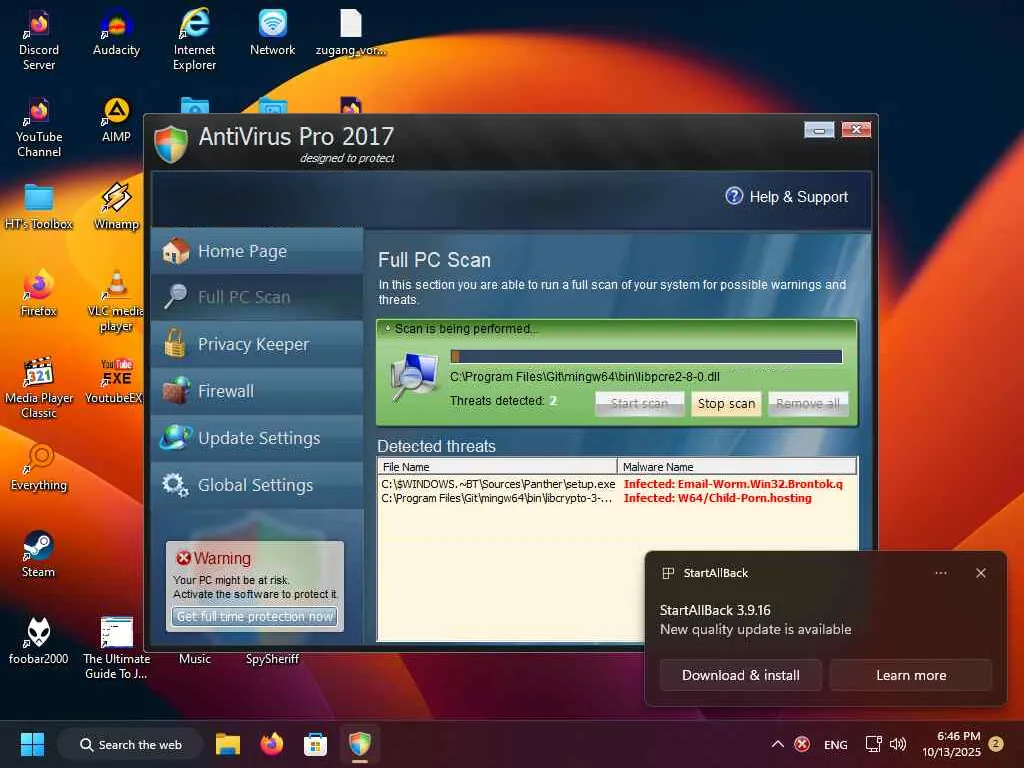Open foobar2000 desktop shortcut
Viewport: 1024px width, 768px height.
pos(39,641)
